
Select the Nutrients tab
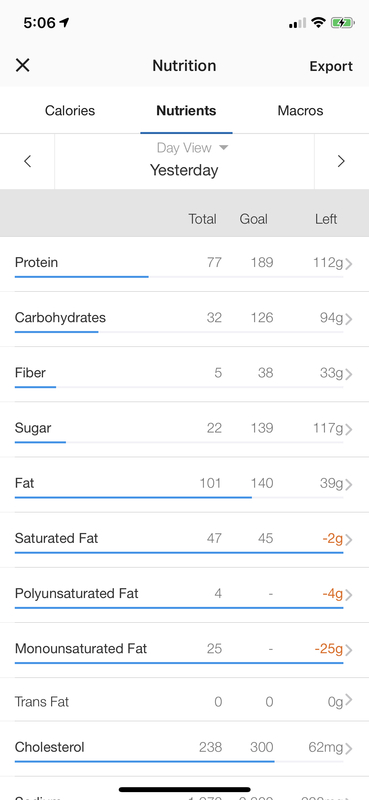point(186,111)
